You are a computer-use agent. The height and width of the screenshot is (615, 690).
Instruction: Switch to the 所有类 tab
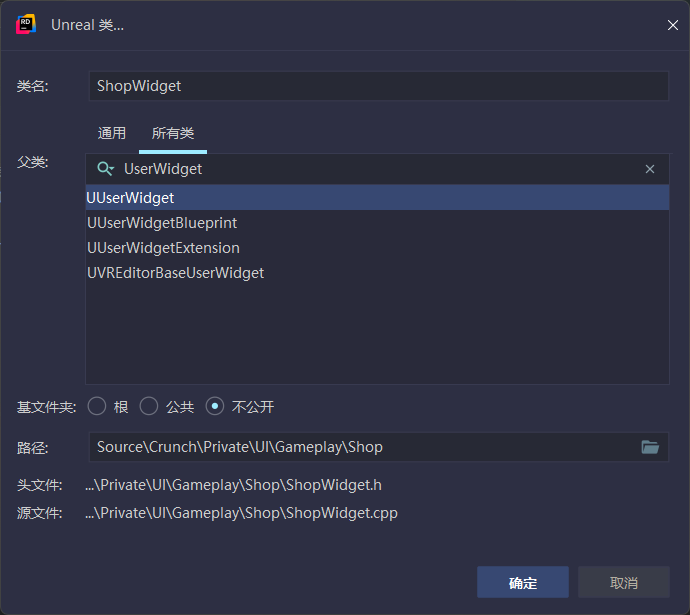click(173, 133)
